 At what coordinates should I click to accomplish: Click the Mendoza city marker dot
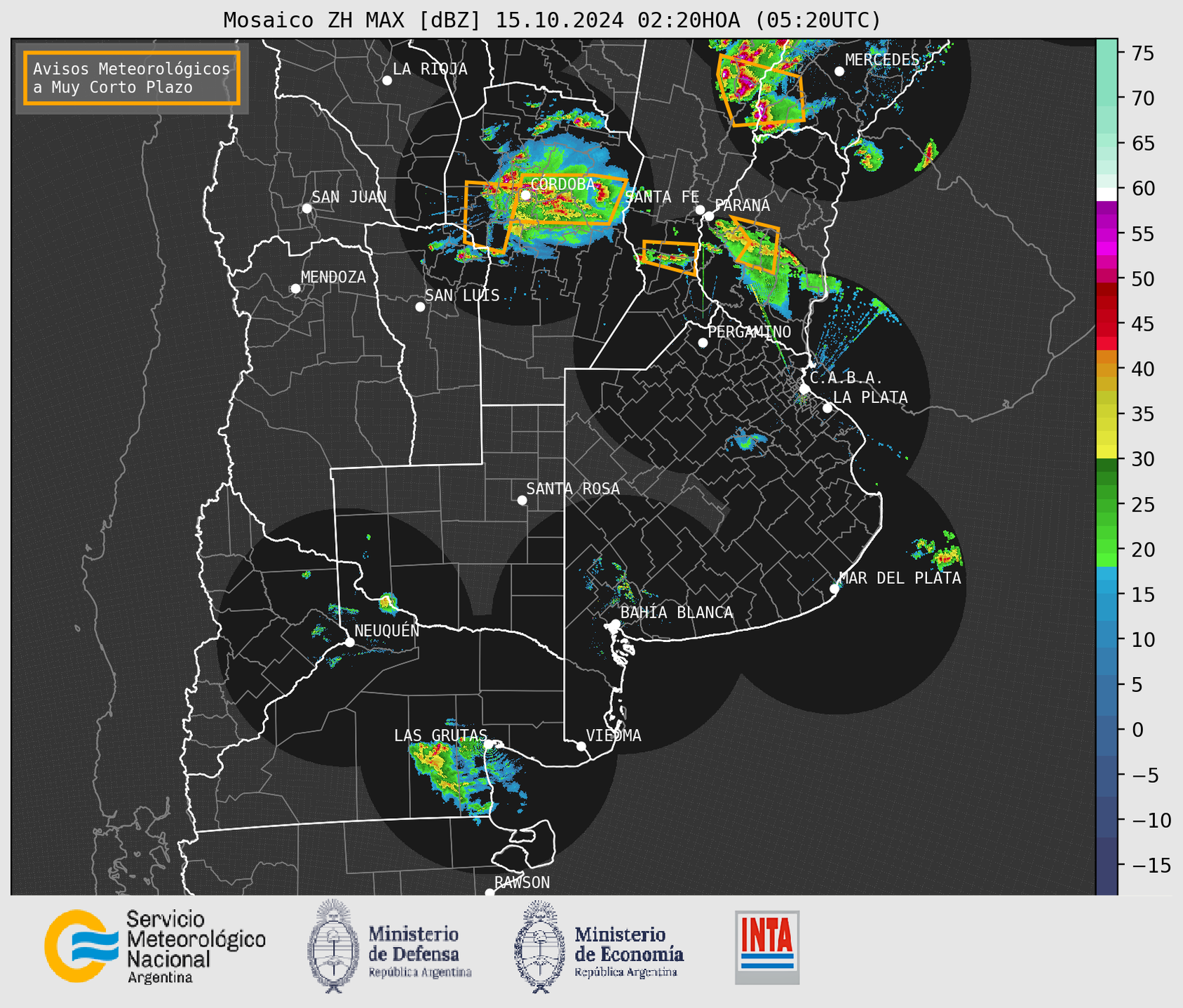click(295, 289)
